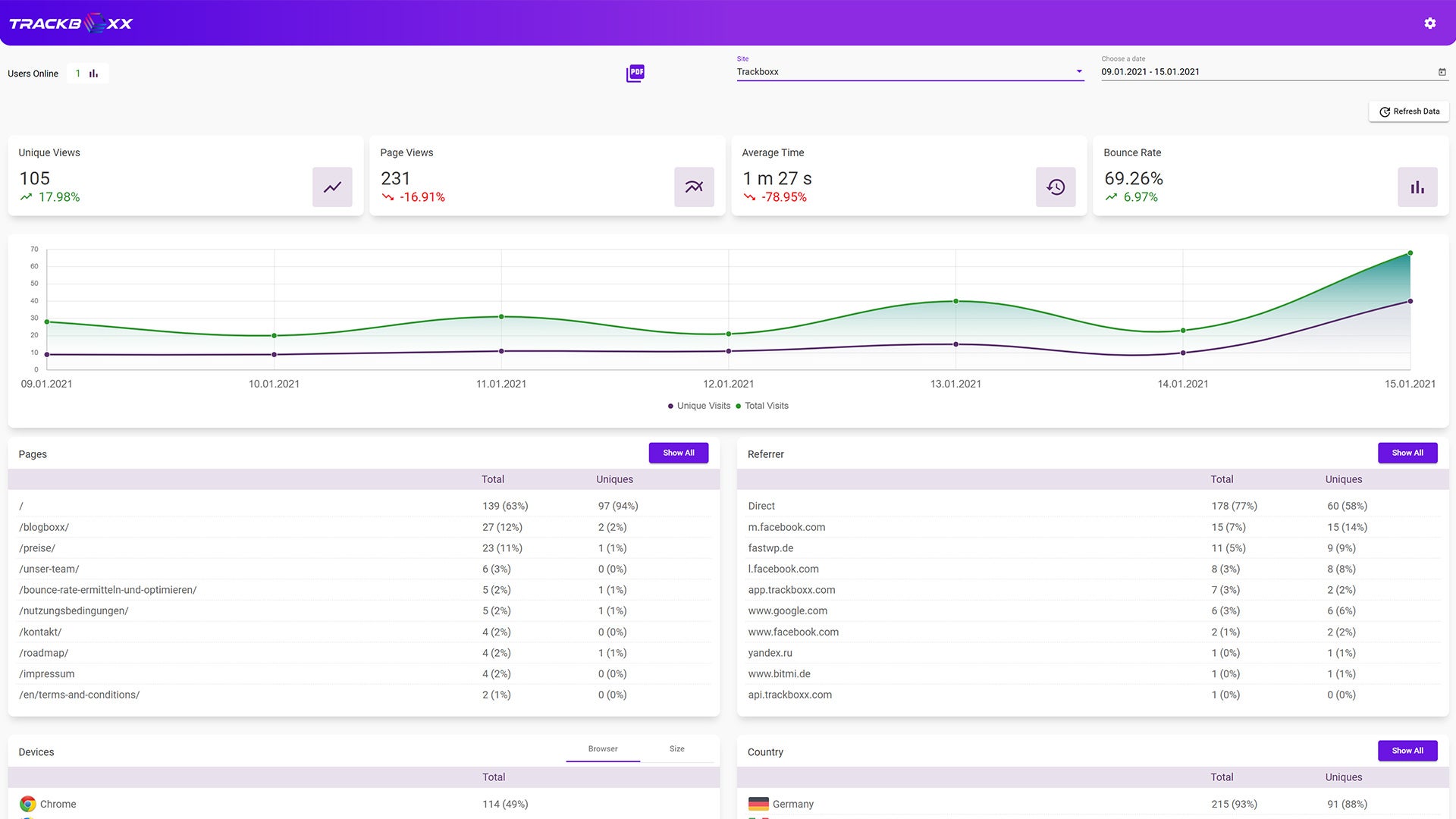Switch Devices panel to Browser tab
Screen dimensions: 1456x819
[603, 748]
